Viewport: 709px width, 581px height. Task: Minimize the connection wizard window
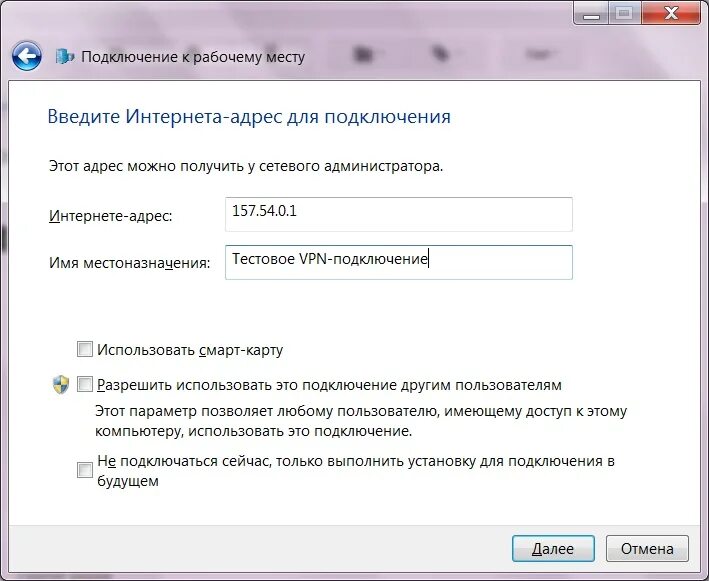click(x=591, y=13)
